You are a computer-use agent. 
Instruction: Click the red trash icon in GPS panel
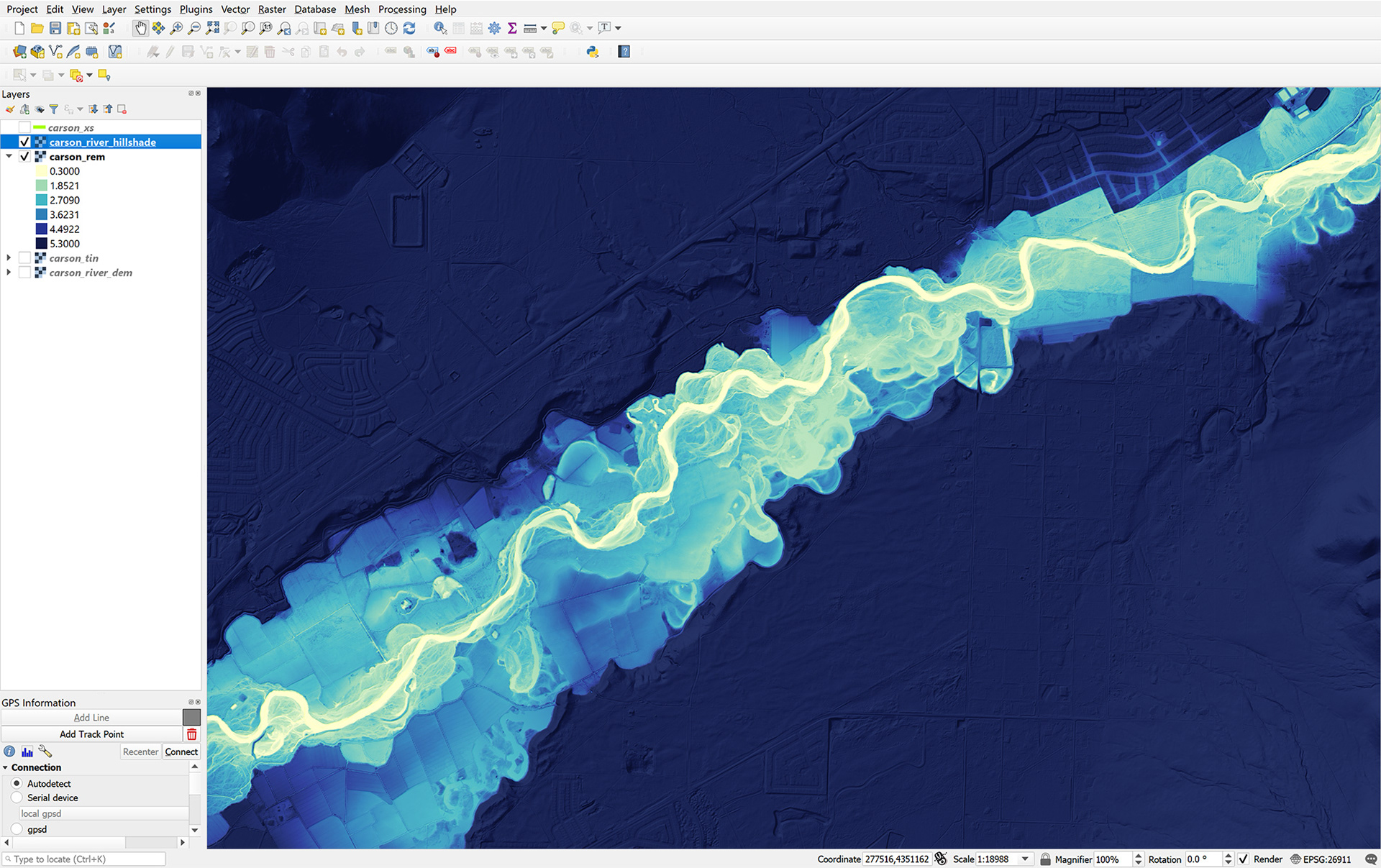coord(191,734)
